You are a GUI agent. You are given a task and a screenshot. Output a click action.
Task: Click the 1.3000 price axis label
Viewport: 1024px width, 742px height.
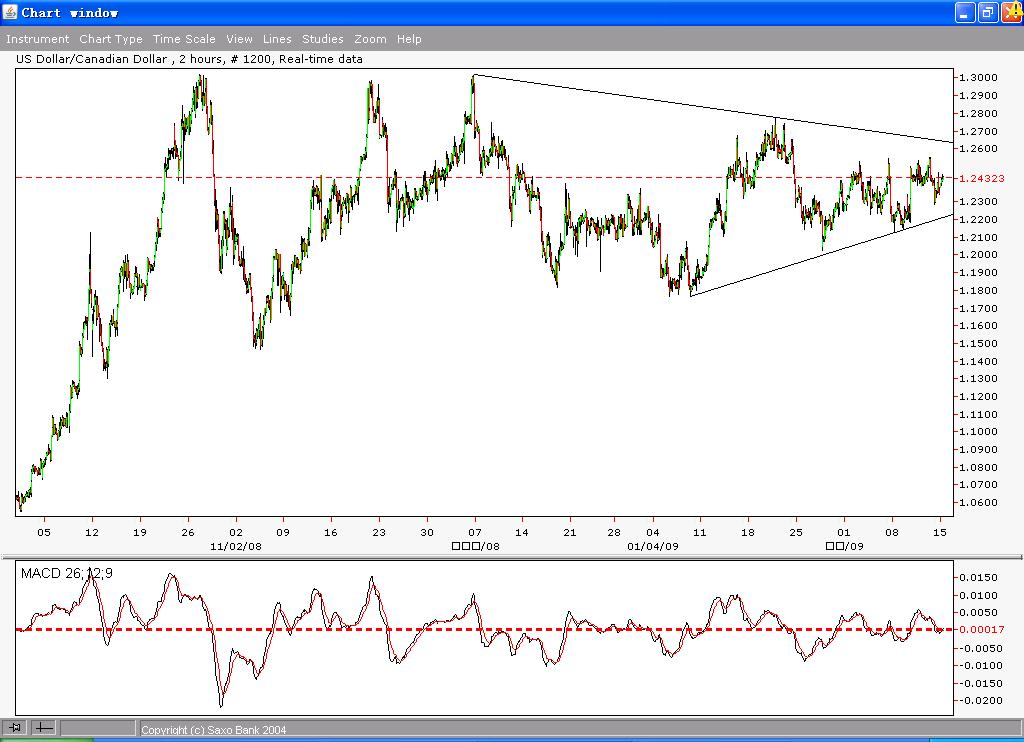(978, 78)
